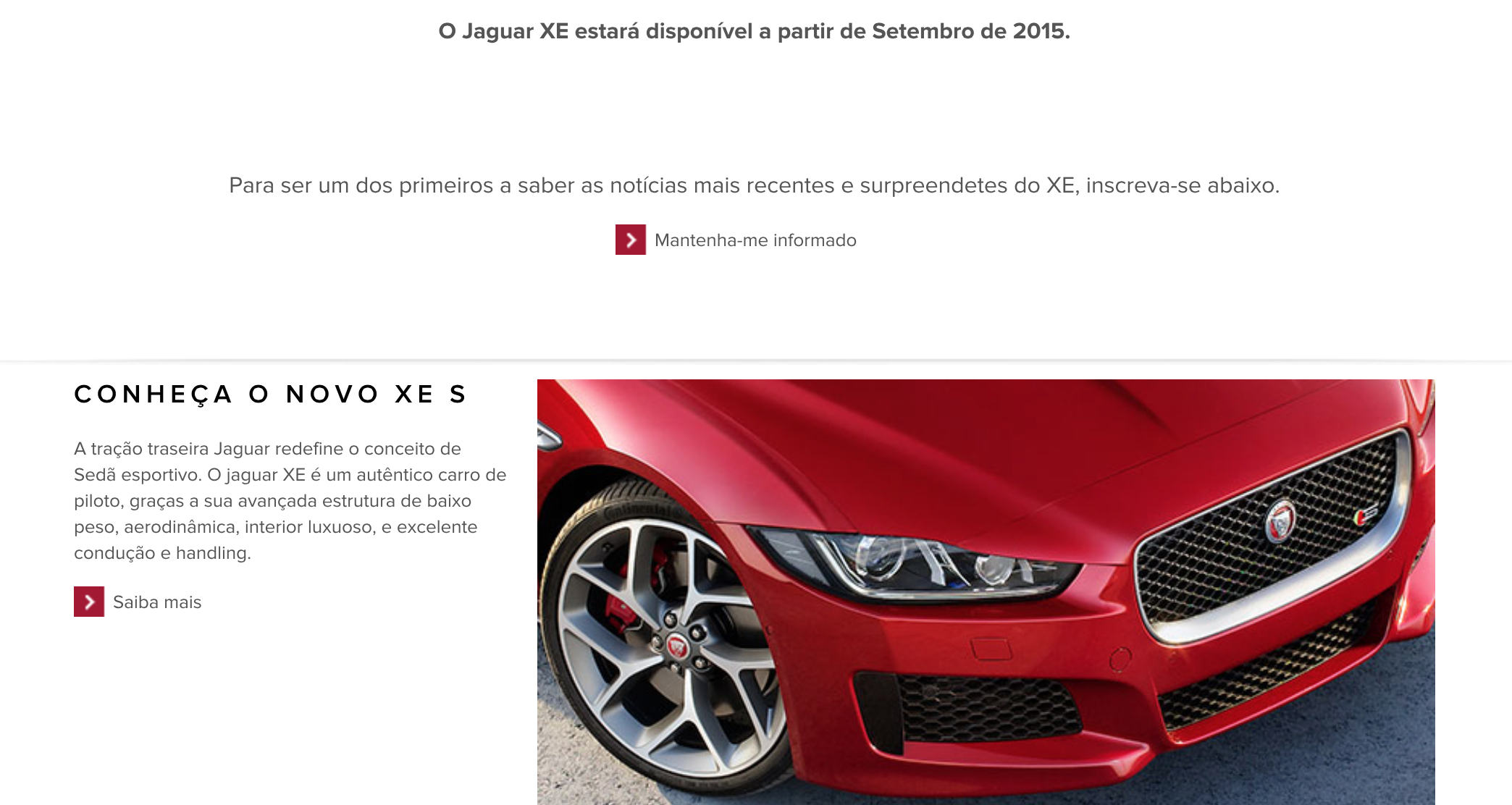Viewport: 1512px width, 805px height.
Task: Click the tow hook cover on the front bumper
Action: (x=991, y=648)
